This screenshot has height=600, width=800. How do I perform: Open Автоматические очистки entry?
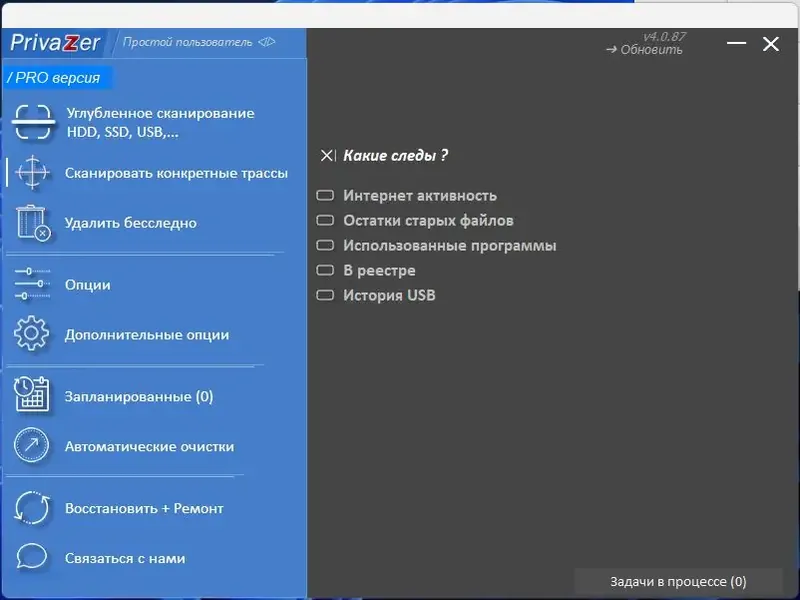(x=149, y=446)
